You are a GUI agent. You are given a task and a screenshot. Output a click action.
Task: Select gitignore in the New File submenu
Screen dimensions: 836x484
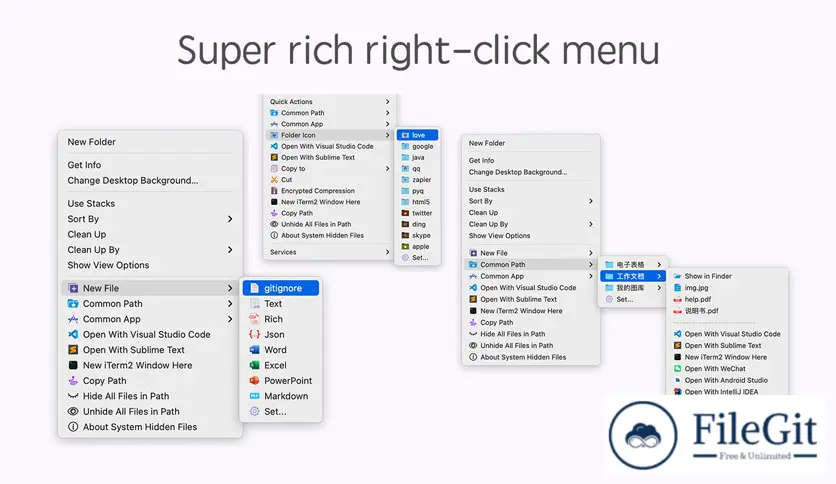pos(281,288)
